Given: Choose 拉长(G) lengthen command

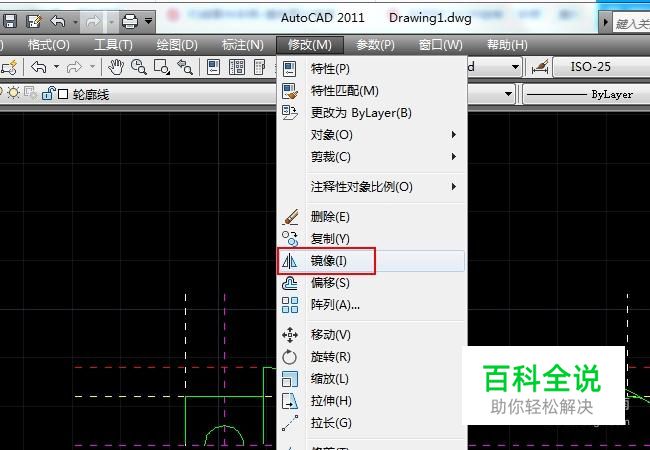Looking at the screenshot, I should 372,423.
